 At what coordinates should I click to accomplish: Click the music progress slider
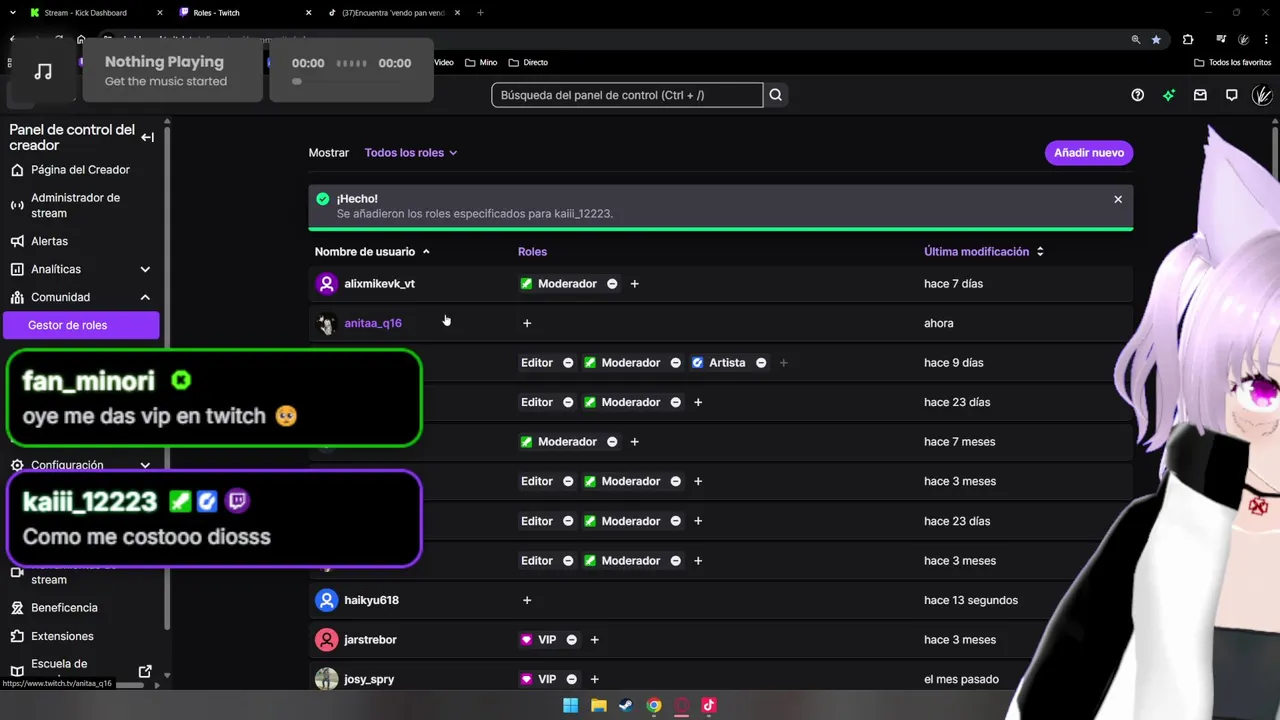pos(352,81)
